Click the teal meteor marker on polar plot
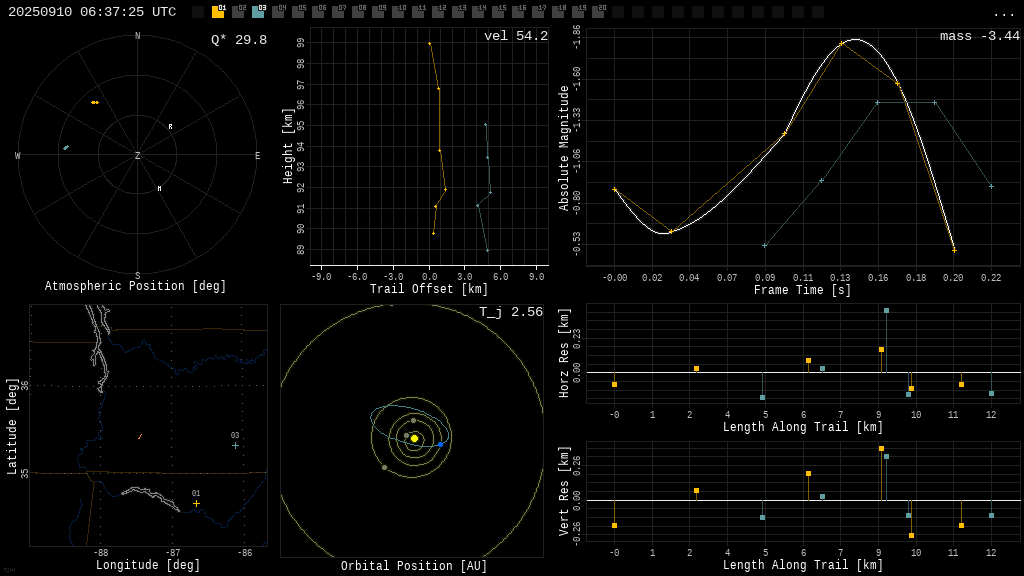This screenshot has height=576, width=1024. coord(66,148)
